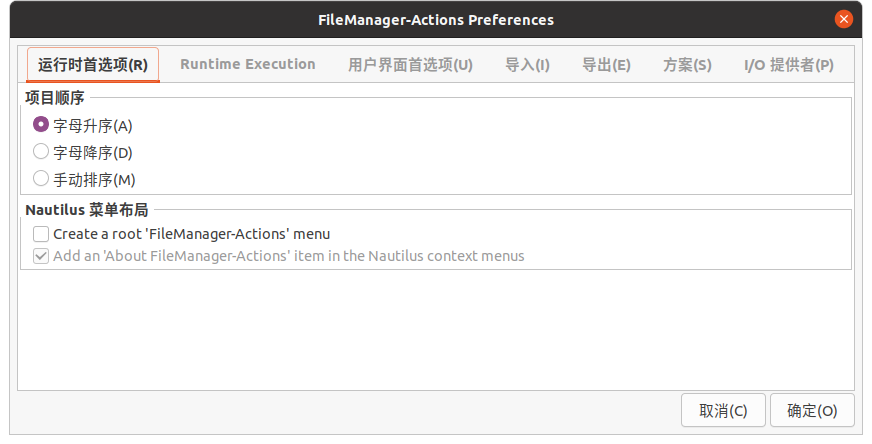The height and width of the screenshot is (444, 872).
Task: Click the Nautilus 菜单布局 section heading
Action: [x=87, y=209]
